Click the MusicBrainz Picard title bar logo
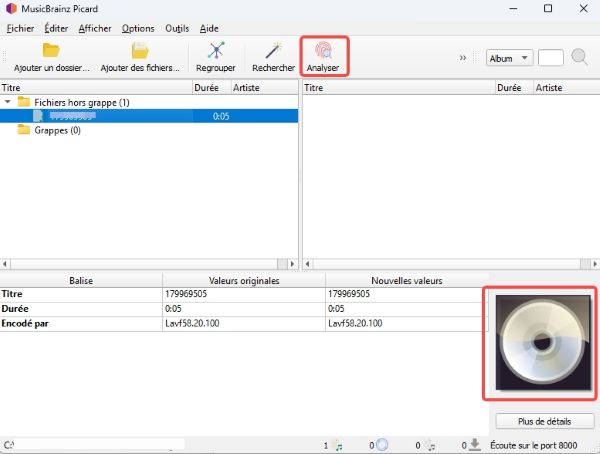Image resolution: width=600 pixels, height=454 pixels. (11, 8)
